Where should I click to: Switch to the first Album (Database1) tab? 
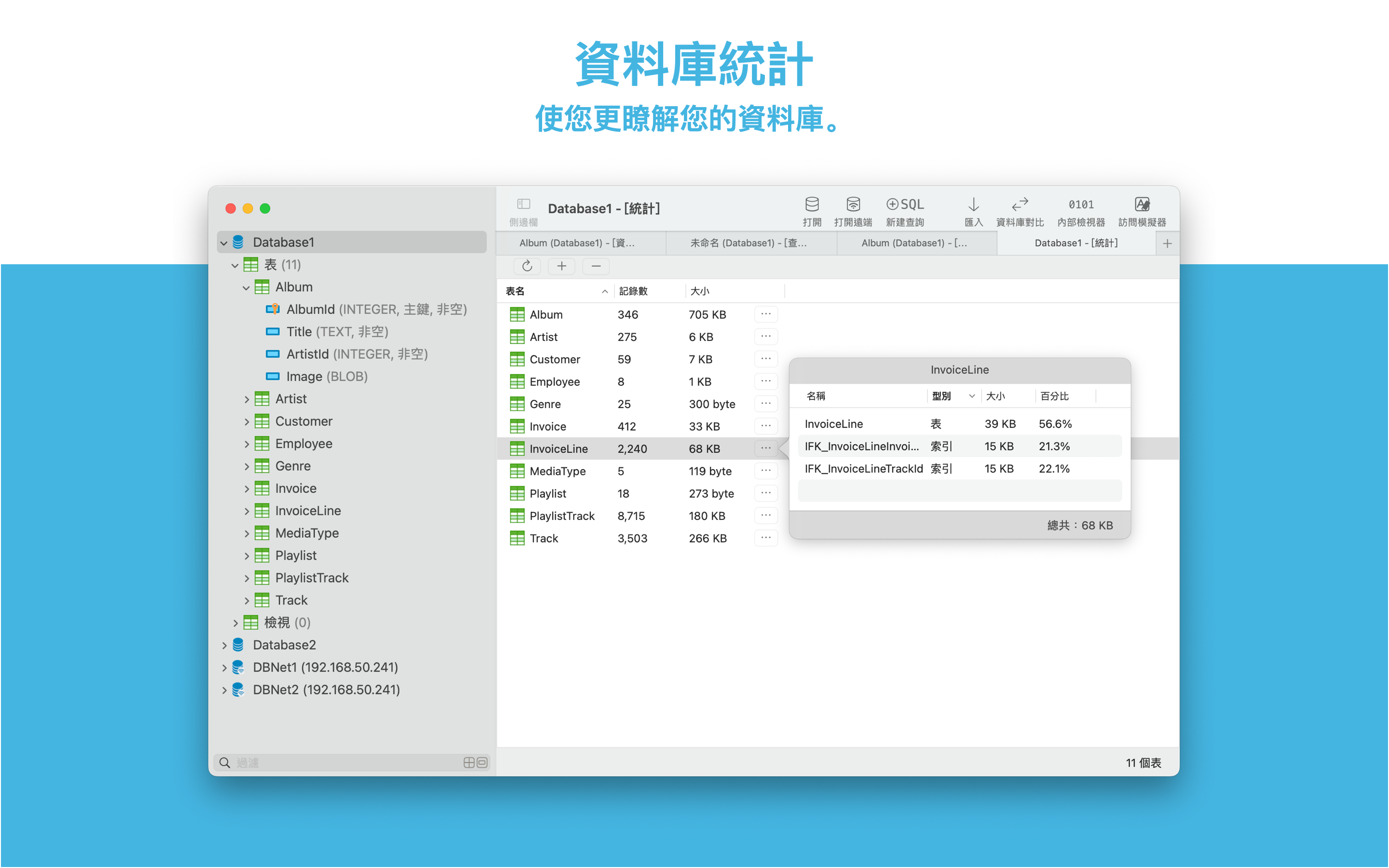coord(577,244)
